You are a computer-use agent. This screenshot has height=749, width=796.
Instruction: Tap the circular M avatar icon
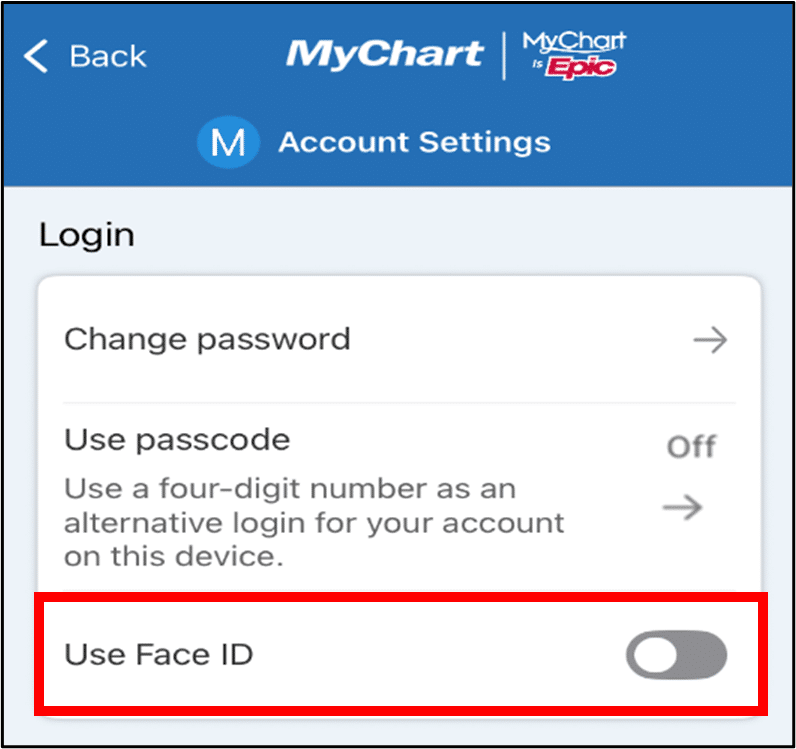click(228, 142)
